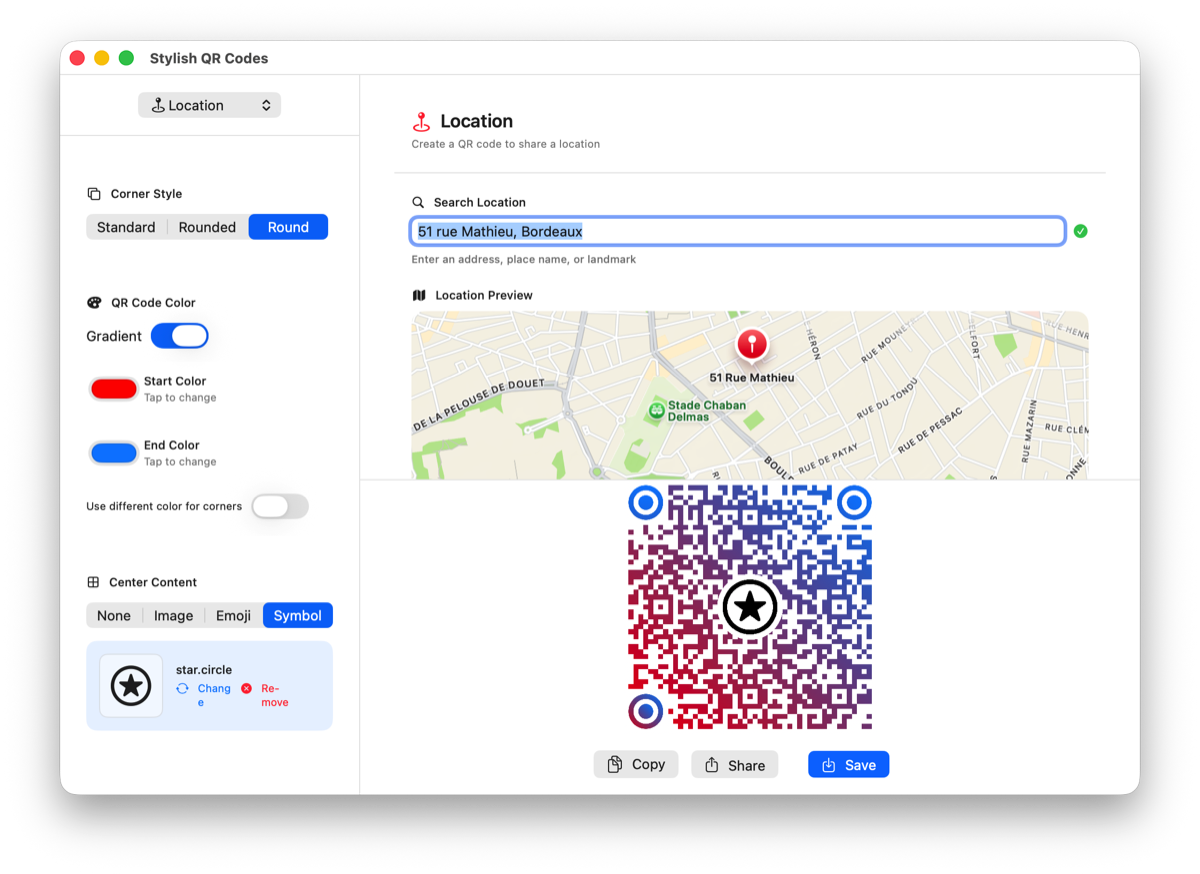The width and height of the screenshot is (1200, 874).
Task: Switch center content to Image
Action: point(173,616)
